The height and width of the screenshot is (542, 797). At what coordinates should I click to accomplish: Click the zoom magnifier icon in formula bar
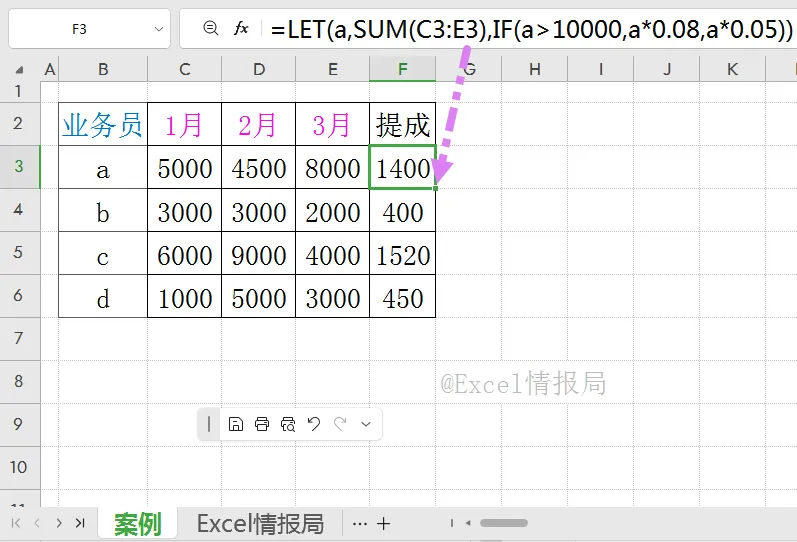click(x=210, y=28)
